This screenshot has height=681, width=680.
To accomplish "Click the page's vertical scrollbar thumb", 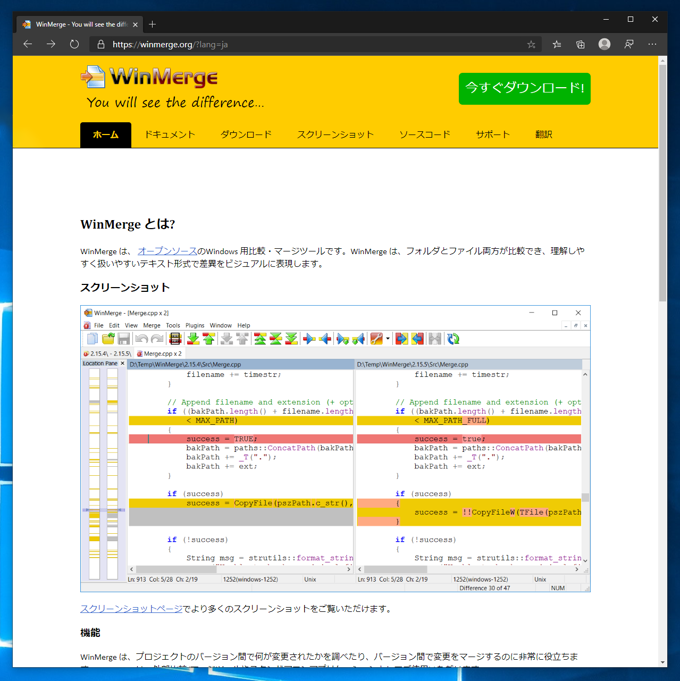I will pos(662,182).
